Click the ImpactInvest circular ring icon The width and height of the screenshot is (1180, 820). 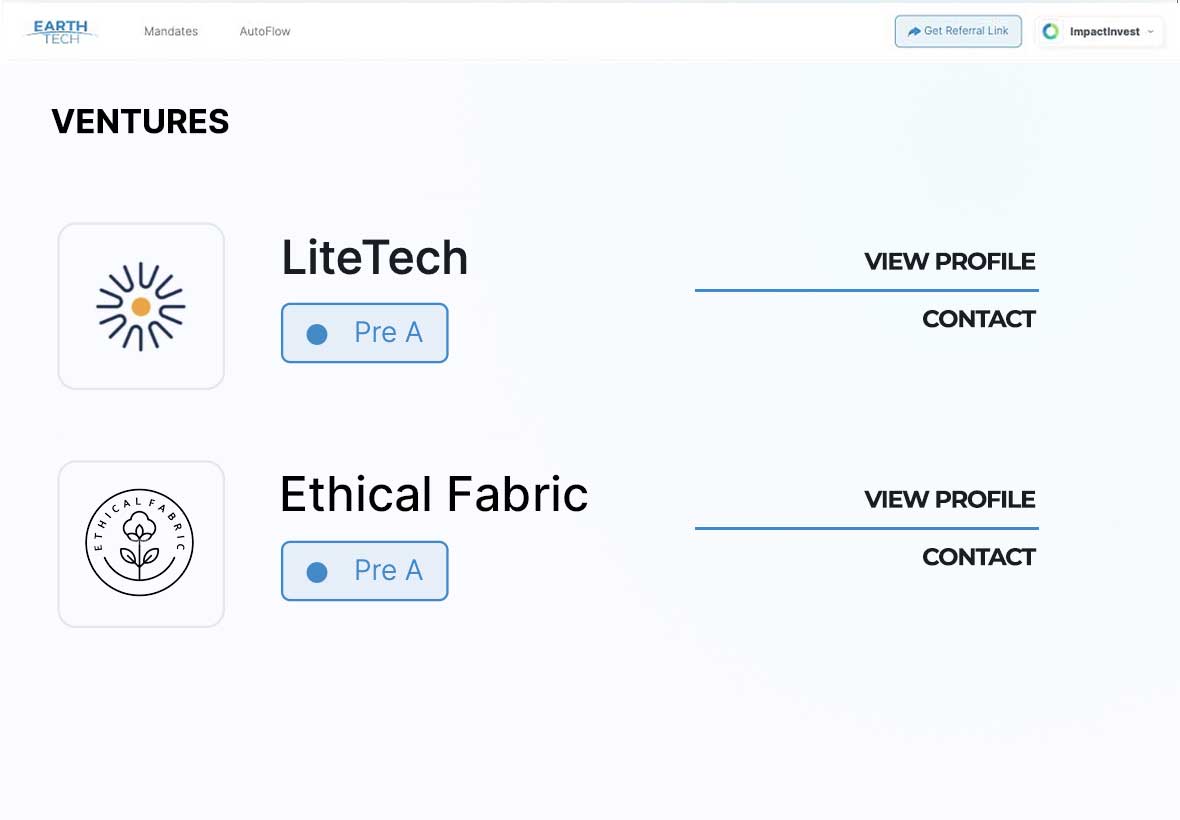pos(1051,31)
